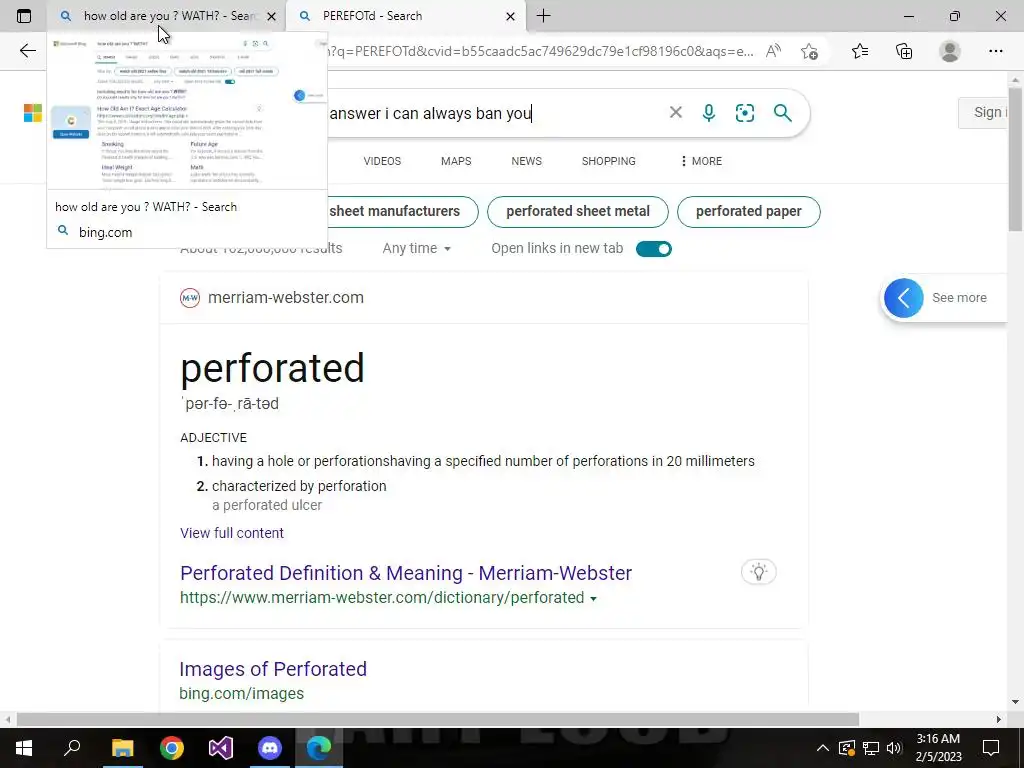Show hidden system tray icons
Screen dimensions: 1024x768
(822, 748)
